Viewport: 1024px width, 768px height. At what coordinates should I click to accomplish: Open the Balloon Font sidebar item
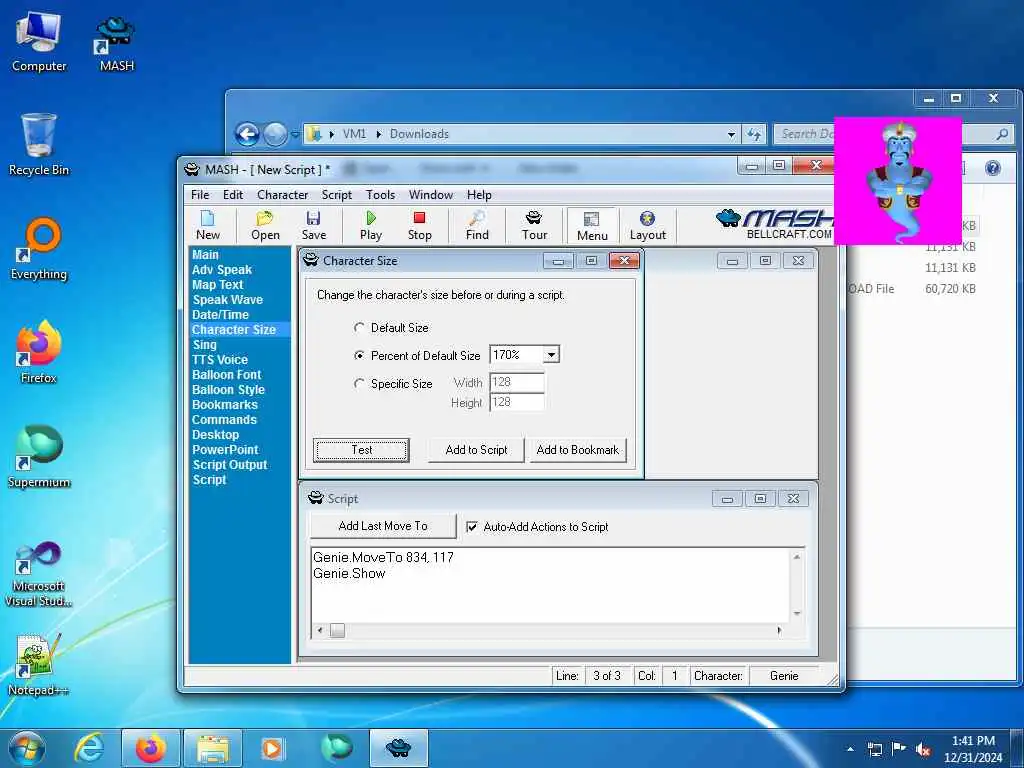pos(227,375)
